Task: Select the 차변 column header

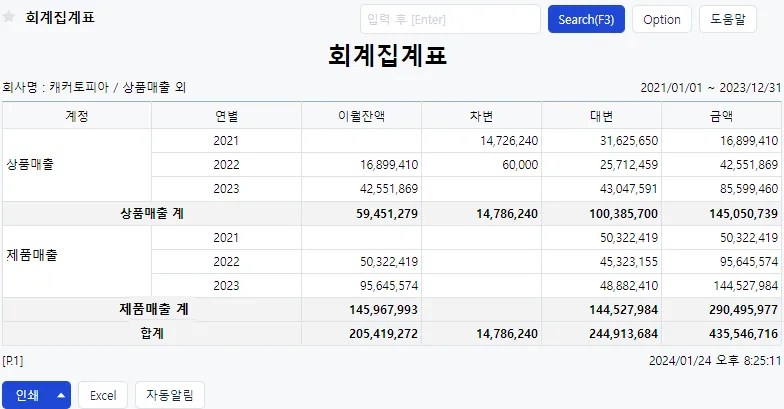Action: (x=482, y=116)
